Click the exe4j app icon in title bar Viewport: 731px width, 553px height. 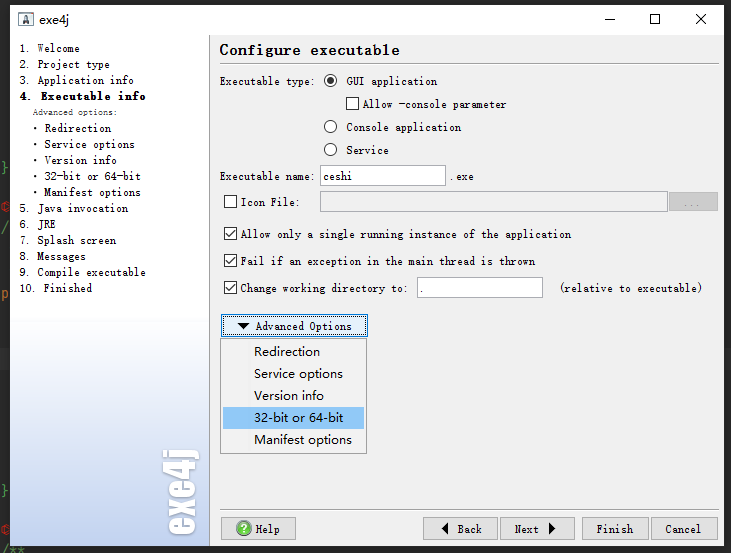pos(24,19)
